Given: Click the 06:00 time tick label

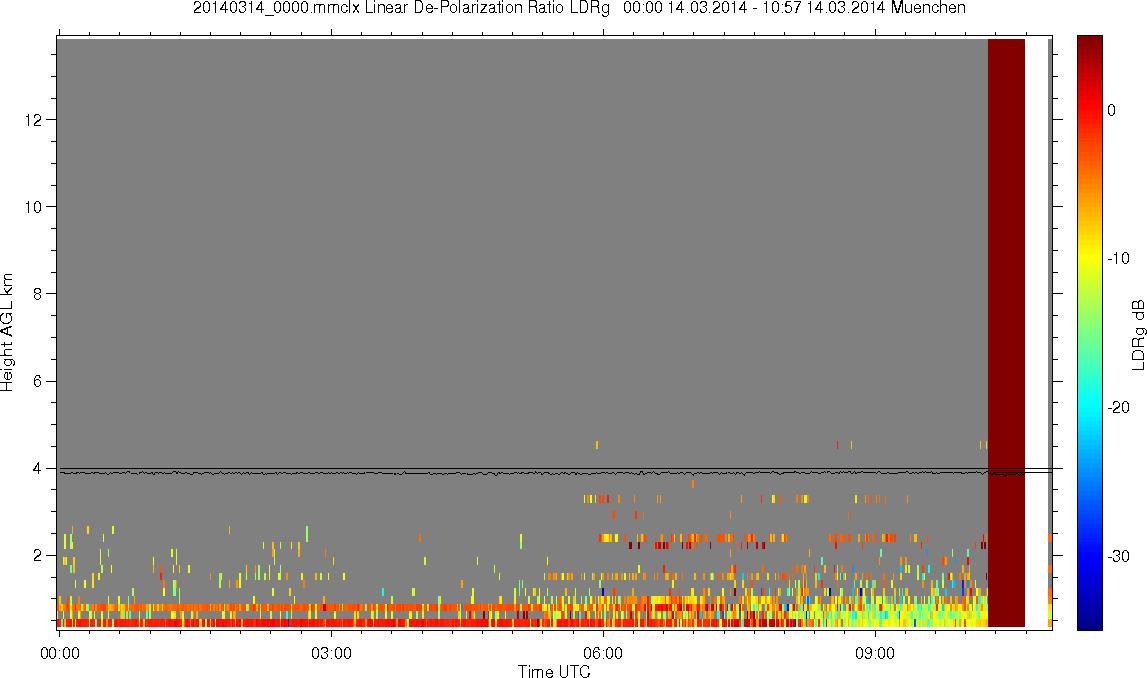Looking at the screenshot, I should [x=603, y=653].
